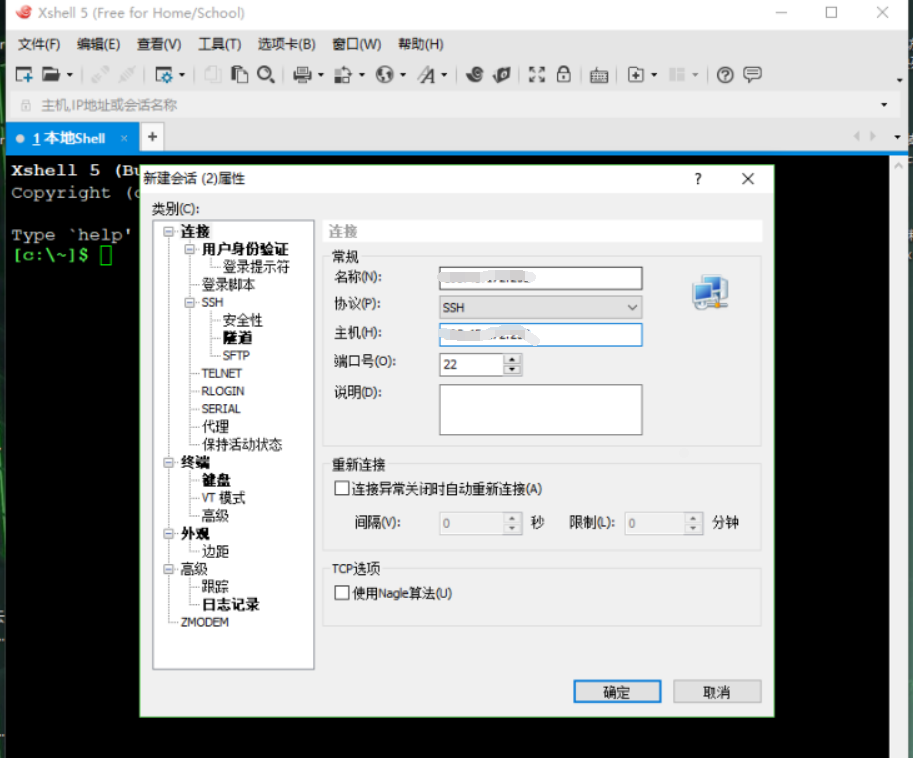The width and height of the screenshot is (913, 758).
Task: Click the Xftp green leaf icon
Action: coord(501,75)
